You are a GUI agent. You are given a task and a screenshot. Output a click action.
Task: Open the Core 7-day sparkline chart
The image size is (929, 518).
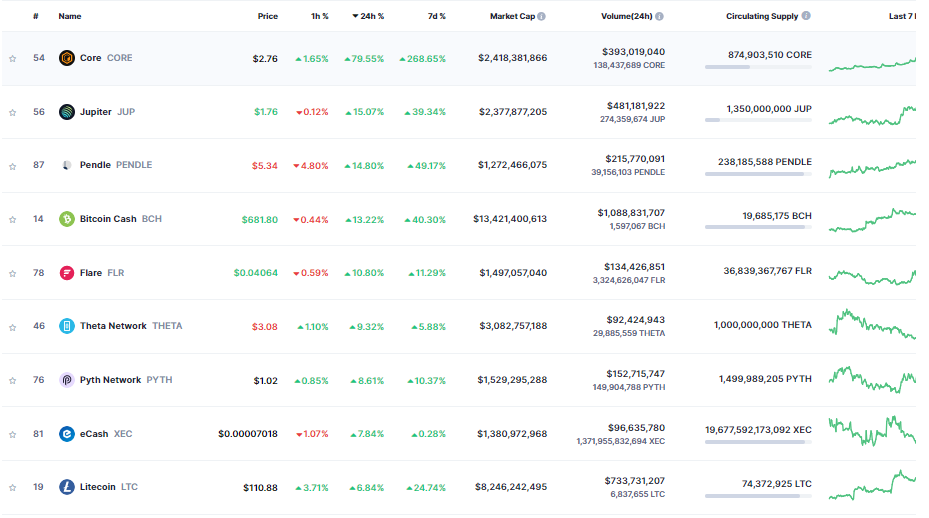coord(872,64)
